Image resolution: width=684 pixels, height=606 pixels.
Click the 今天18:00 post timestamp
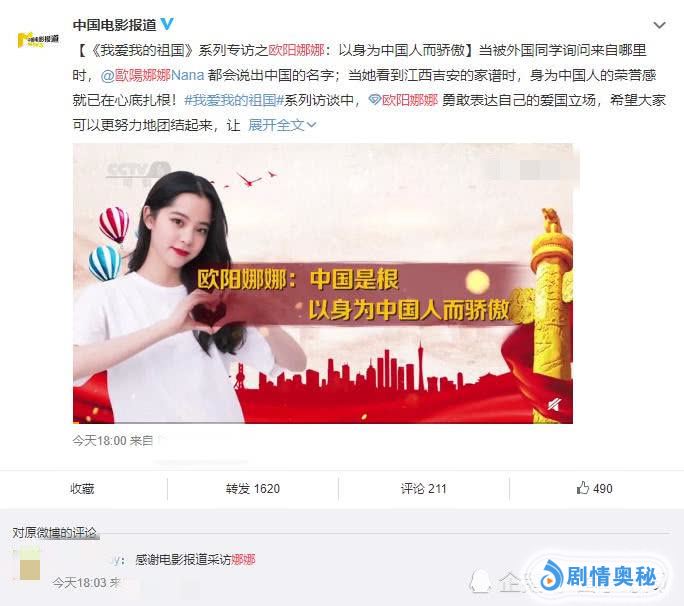[99, 441]
